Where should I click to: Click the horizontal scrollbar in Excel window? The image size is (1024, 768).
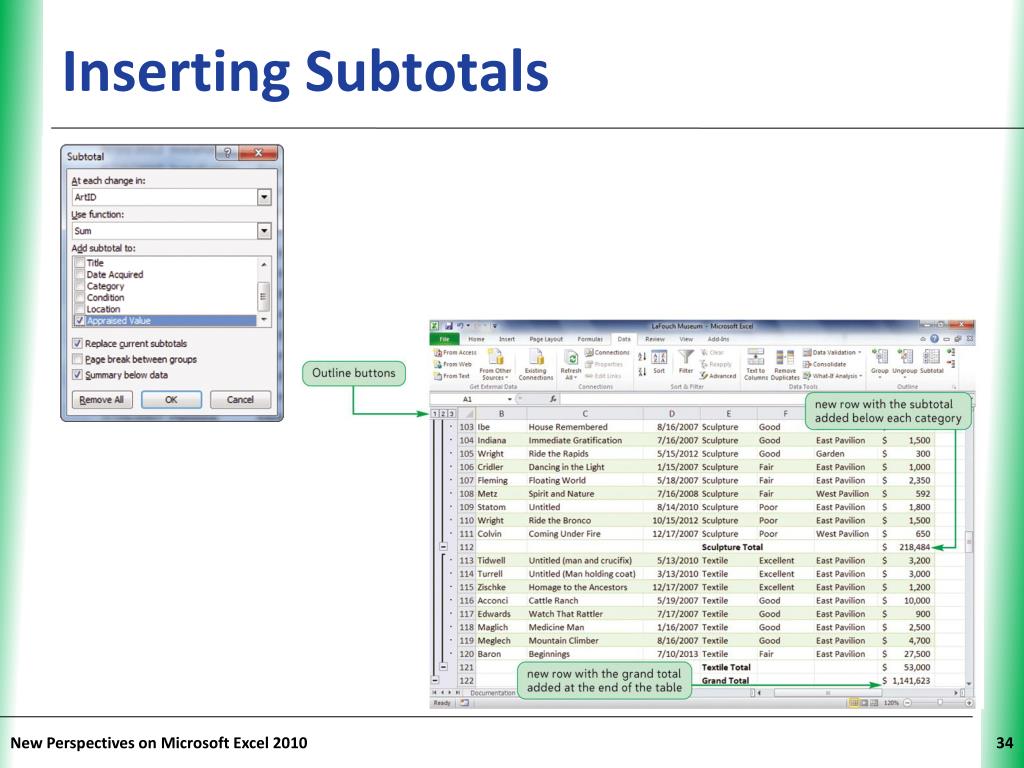point(857,692)
